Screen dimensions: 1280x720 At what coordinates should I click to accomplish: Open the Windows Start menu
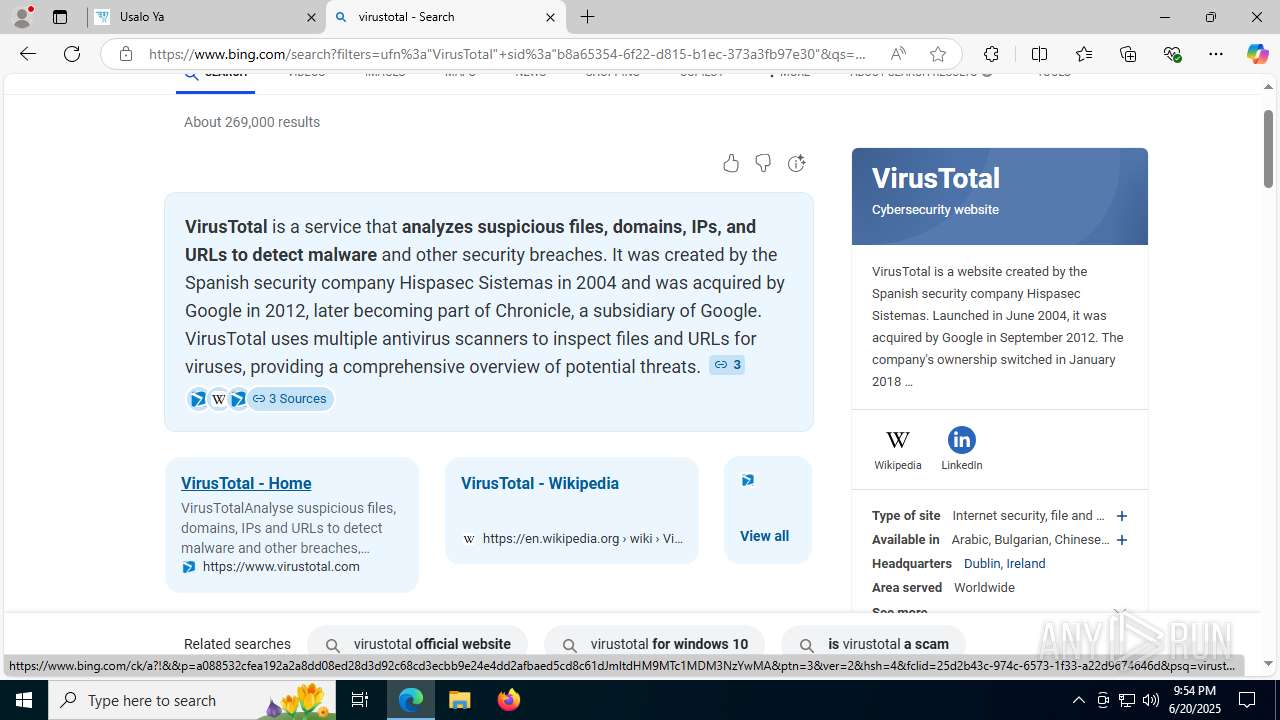point(24,700)
